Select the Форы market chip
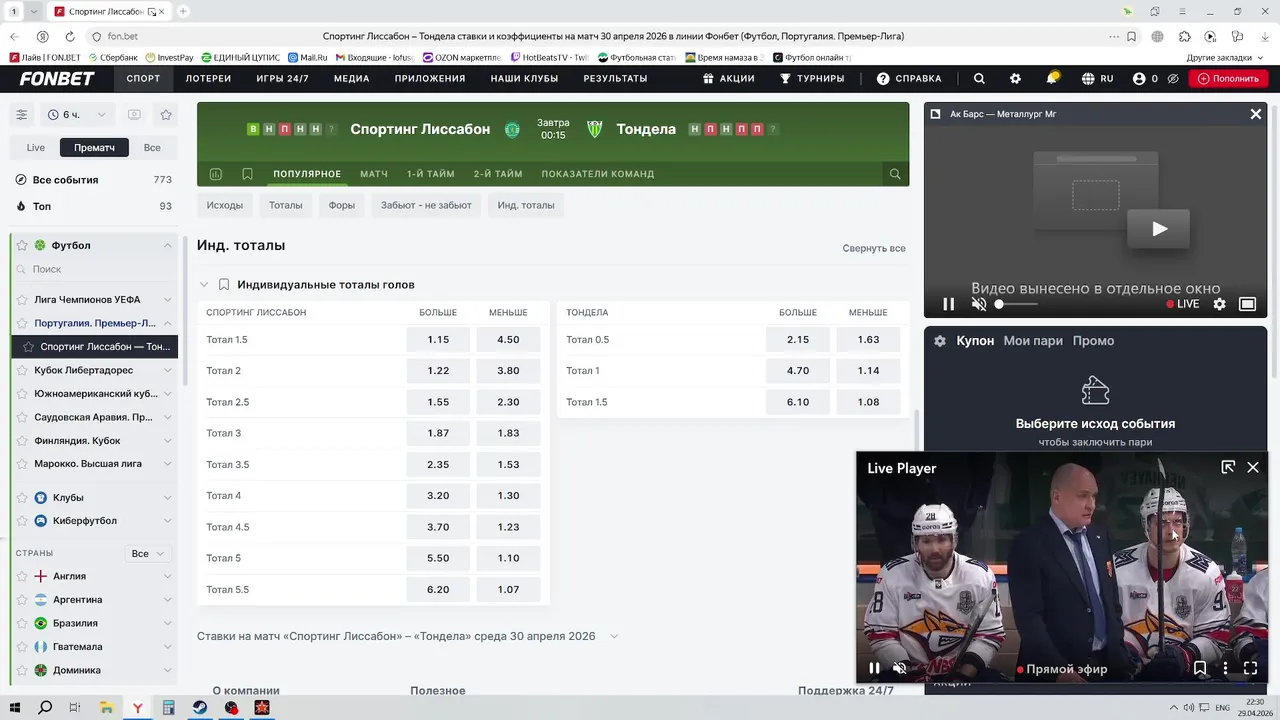This screenshot has width=1280, height=720. 342,205
